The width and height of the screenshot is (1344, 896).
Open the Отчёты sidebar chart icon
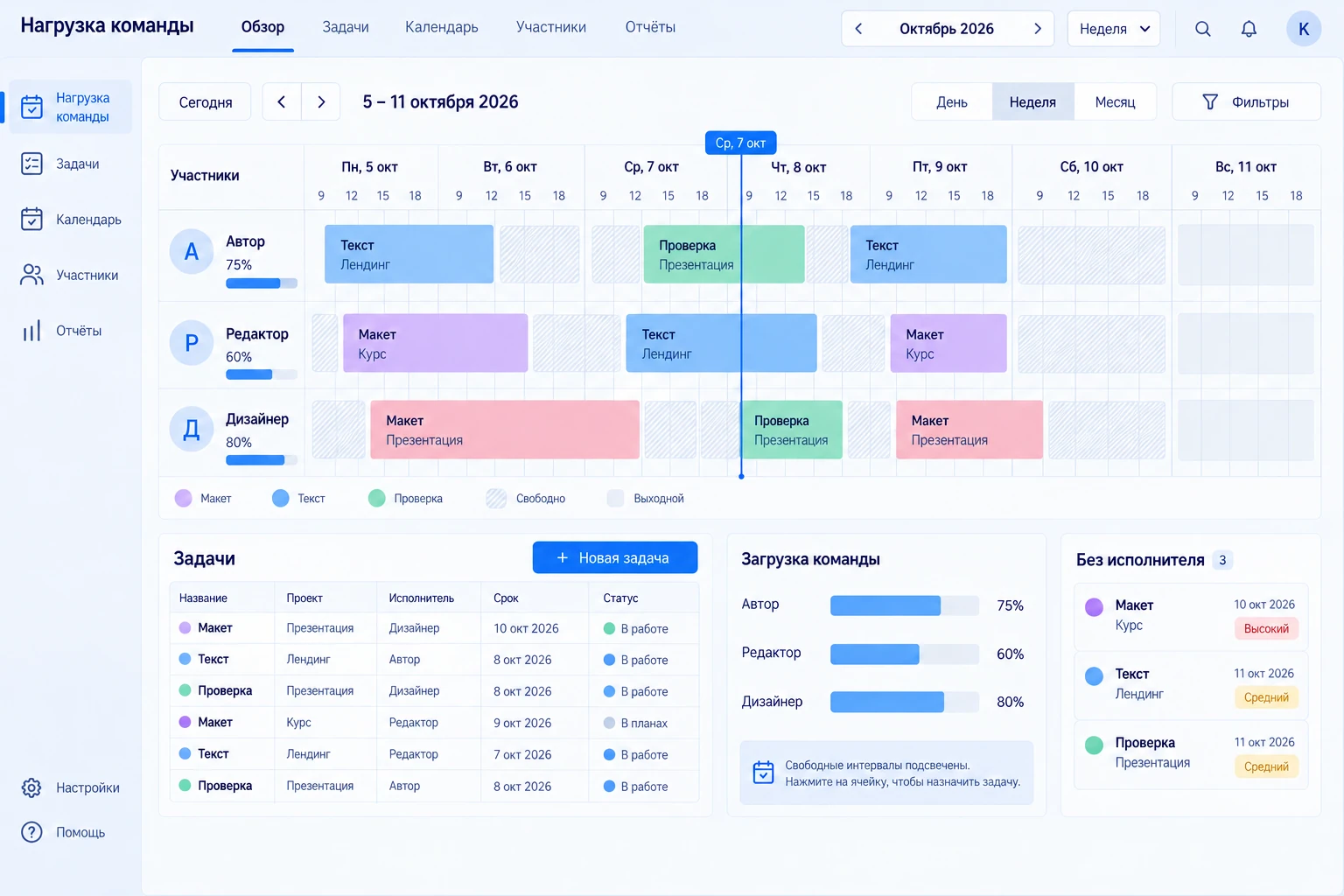[31, 331]
